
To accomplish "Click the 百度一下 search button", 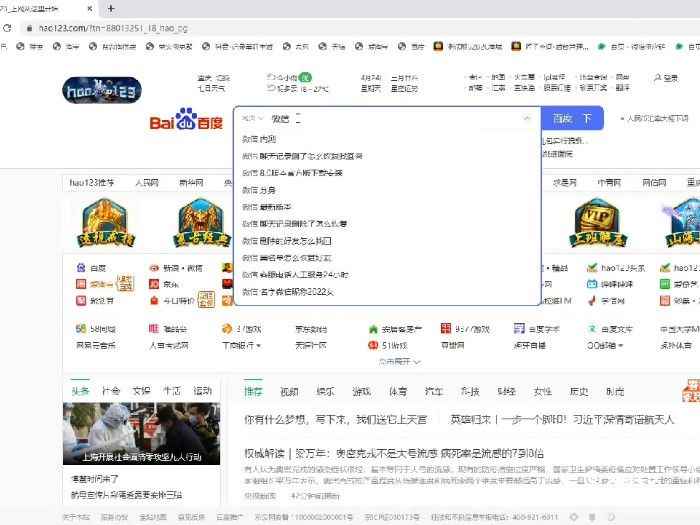I will pyautogui.click(x=572, y=118).
